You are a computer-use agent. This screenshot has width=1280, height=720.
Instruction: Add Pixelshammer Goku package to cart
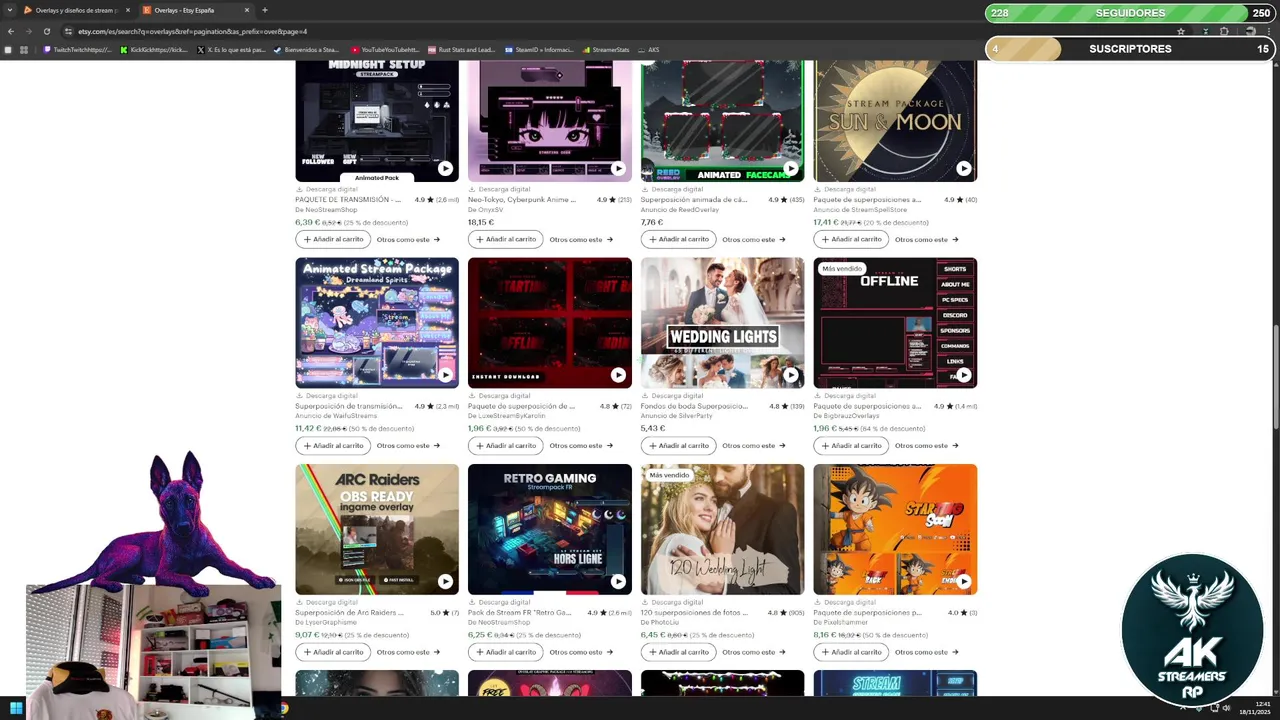coord(851,652)
